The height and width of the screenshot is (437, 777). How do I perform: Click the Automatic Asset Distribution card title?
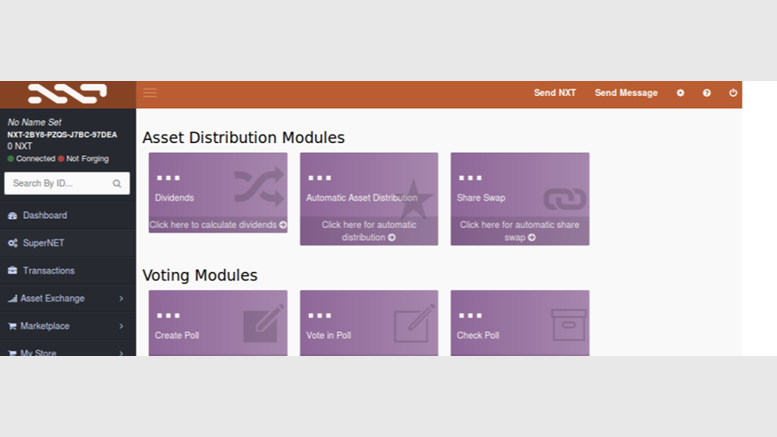coord(362,198)
